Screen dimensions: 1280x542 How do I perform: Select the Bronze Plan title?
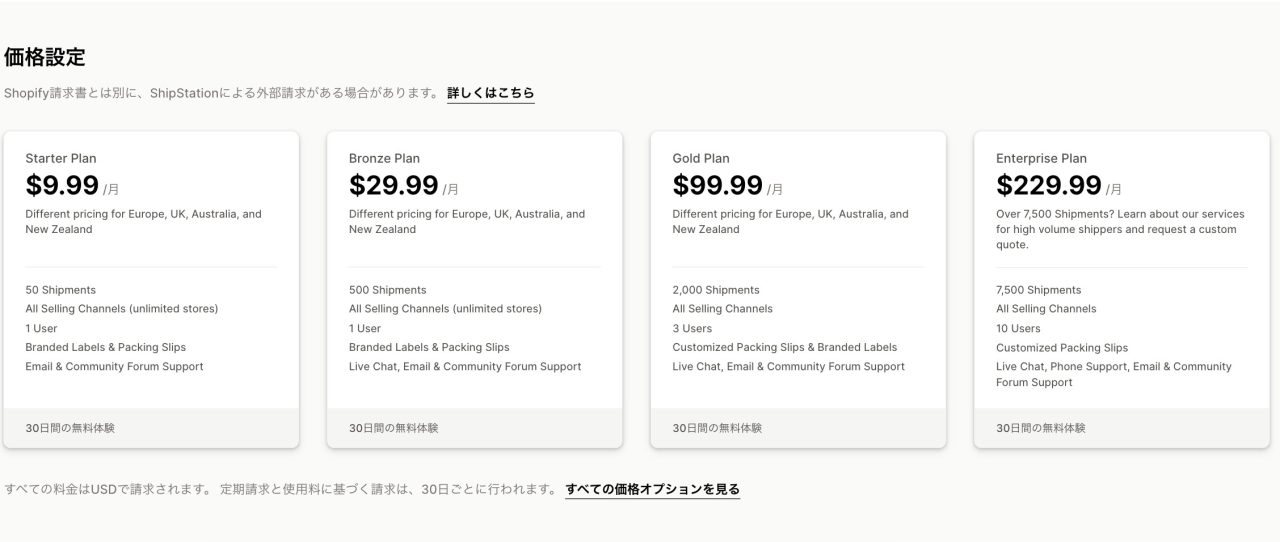[384, 158]
